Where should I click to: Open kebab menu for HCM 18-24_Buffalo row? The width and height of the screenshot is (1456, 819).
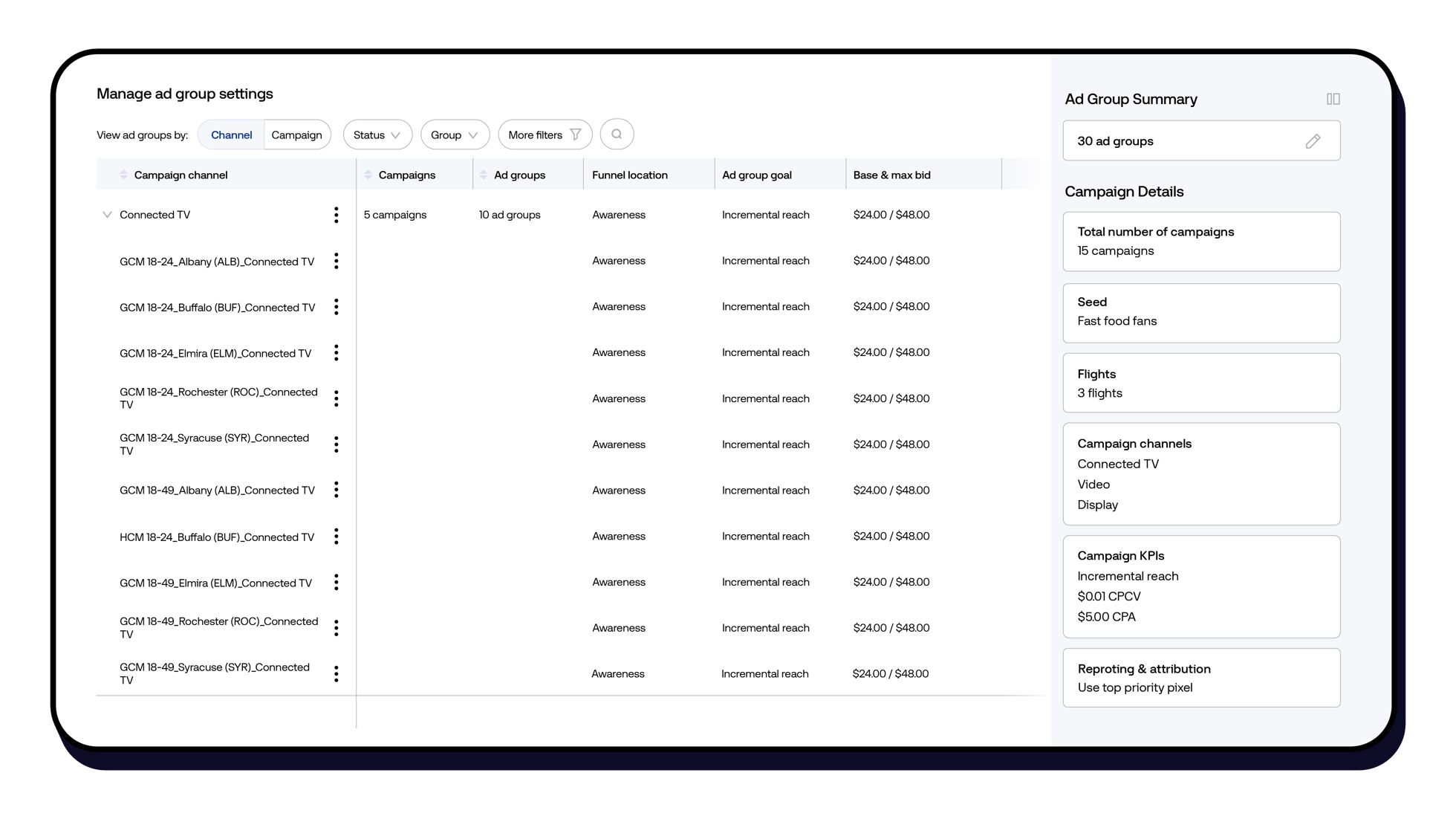click(337, 537)
